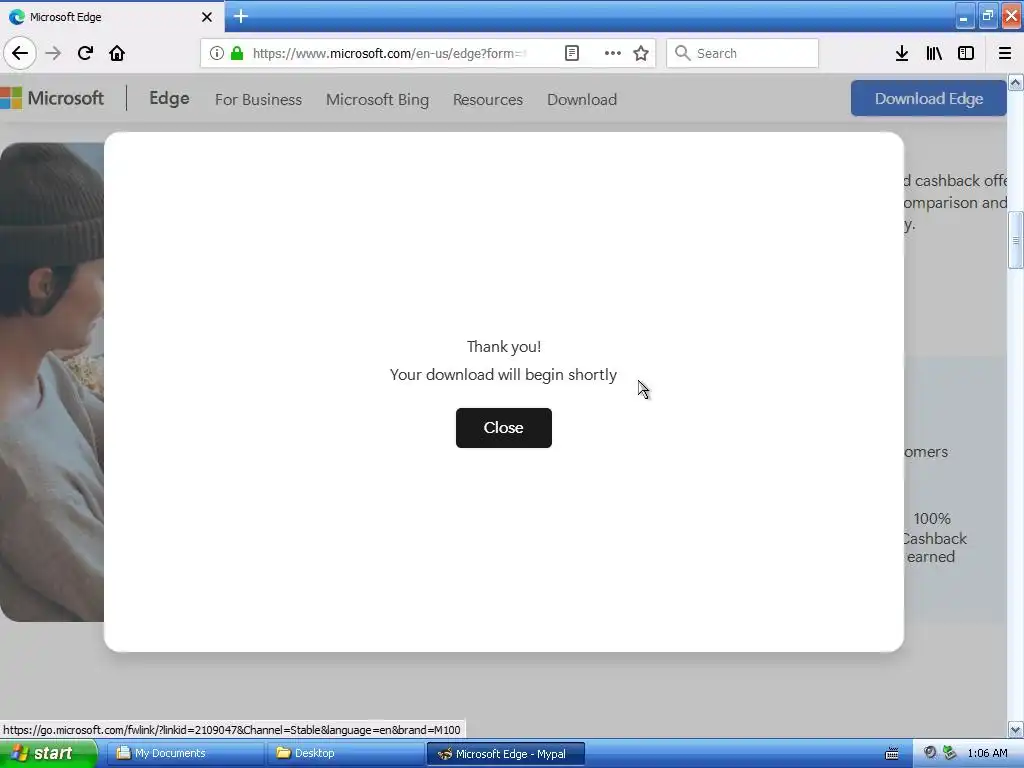Switch to Desktop taskbar window
The image size is (1024, 768).
tap(345, 754)
